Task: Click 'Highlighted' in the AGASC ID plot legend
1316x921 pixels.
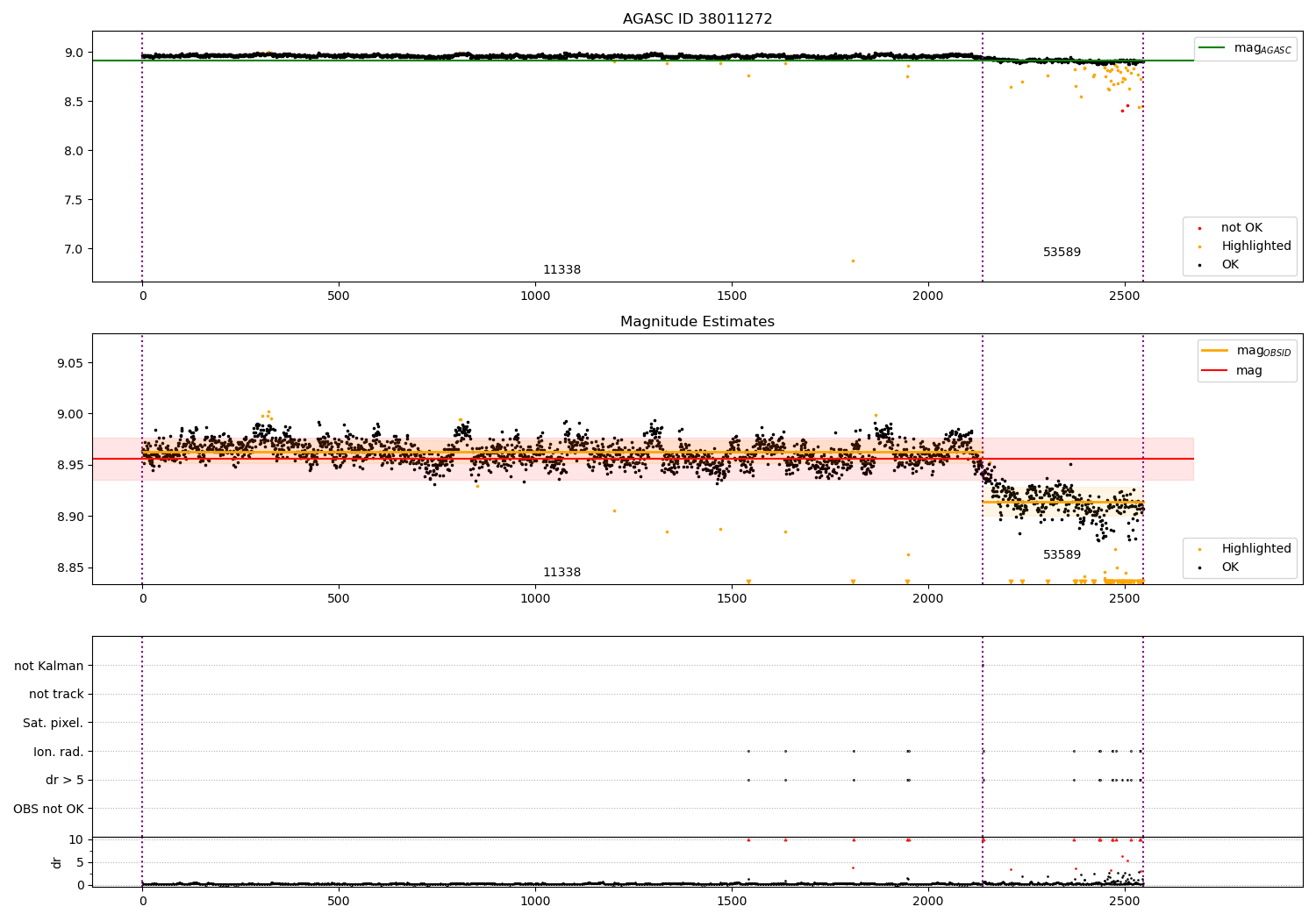Action: click(x=1256, y=246)
